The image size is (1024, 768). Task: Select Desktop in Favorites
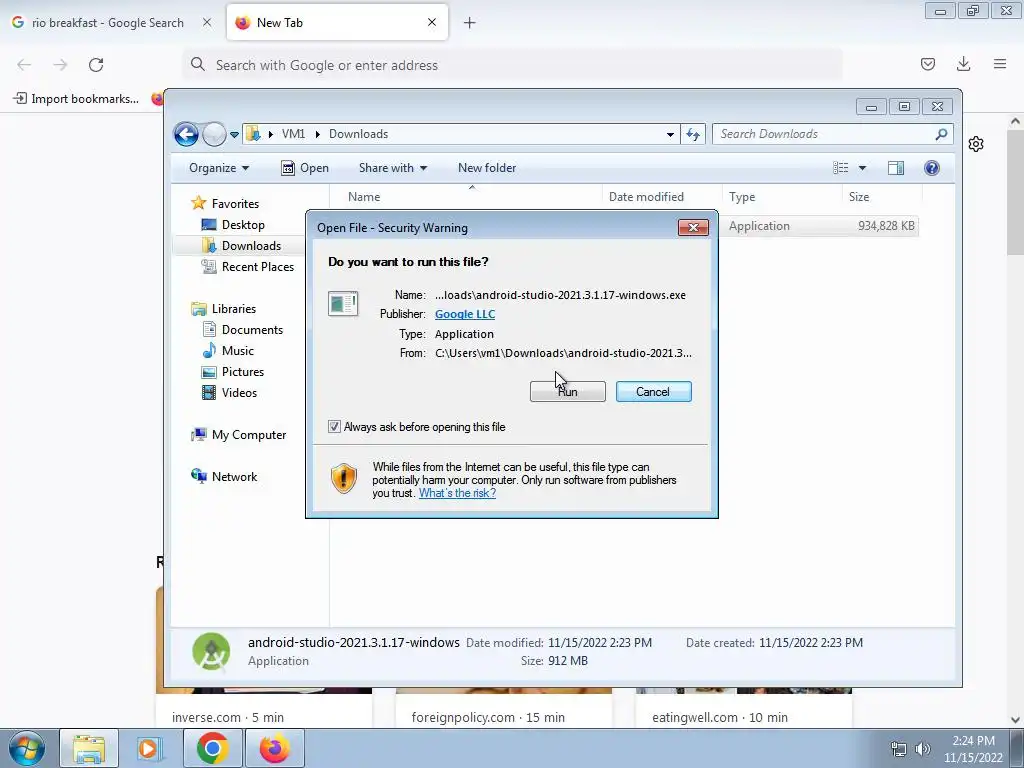coord(243,225)
